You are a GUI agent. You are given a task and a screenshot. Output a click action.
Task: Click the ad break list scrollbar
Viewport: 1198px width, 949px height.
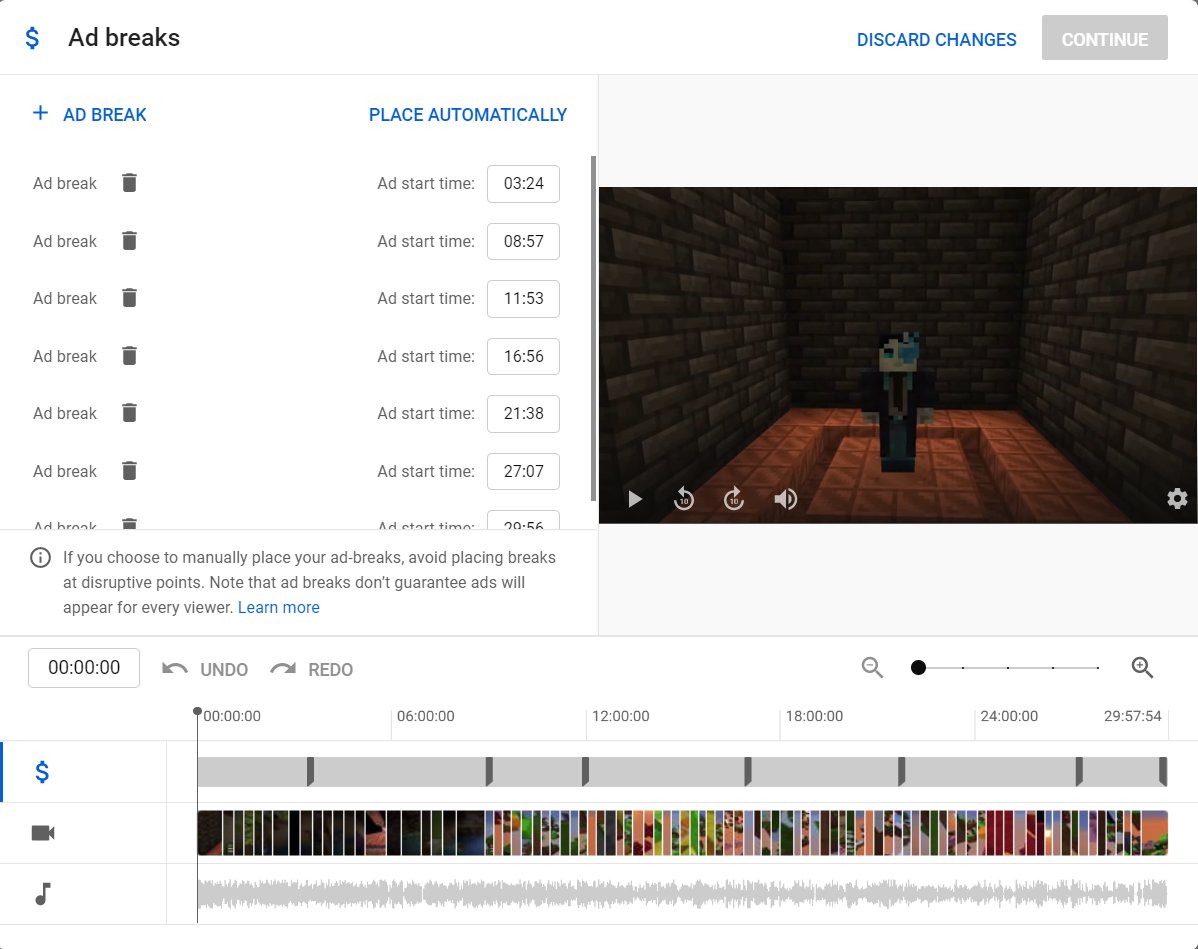pos(593,329)
